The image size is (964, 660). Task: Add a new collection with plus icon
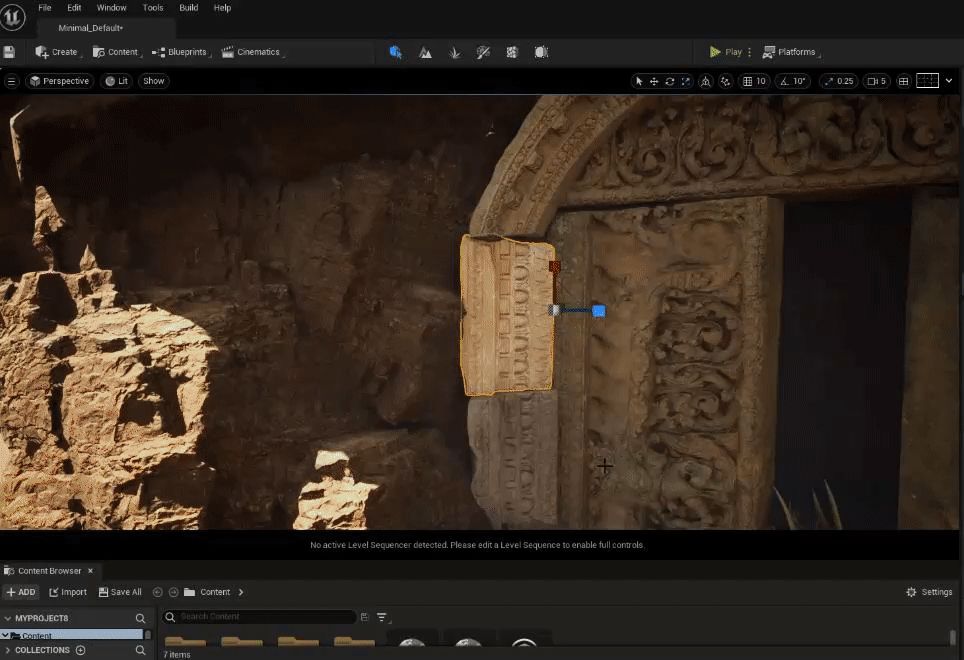81,650
